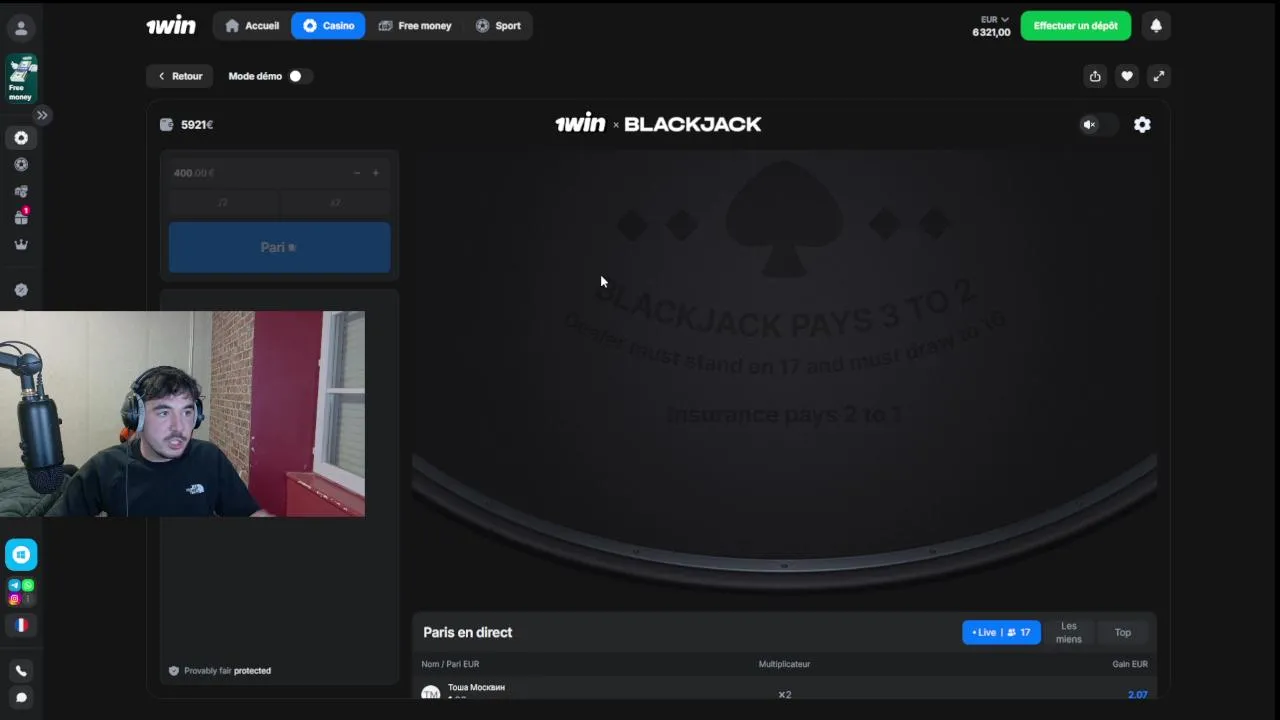Viewport: 1280px width, 720px height.
Task: Open the EUR currency dropdown
Action: [995, 19]
